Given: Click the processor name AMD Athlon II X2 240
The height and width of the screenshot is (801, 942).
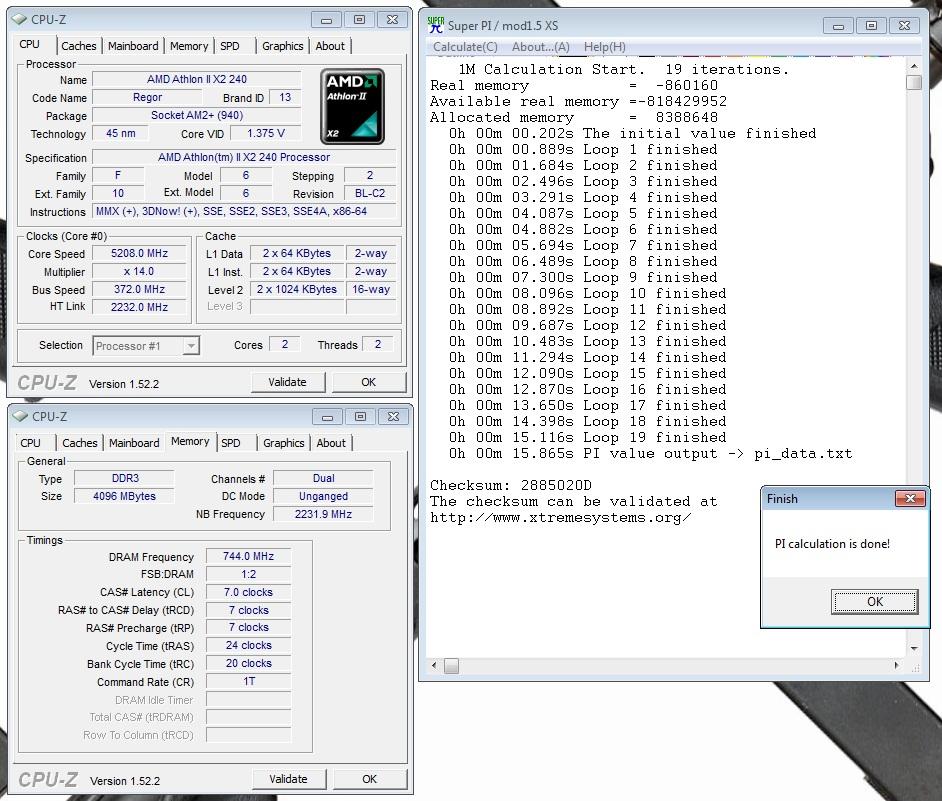Looking at the screenshot, I should pos(196,79).
